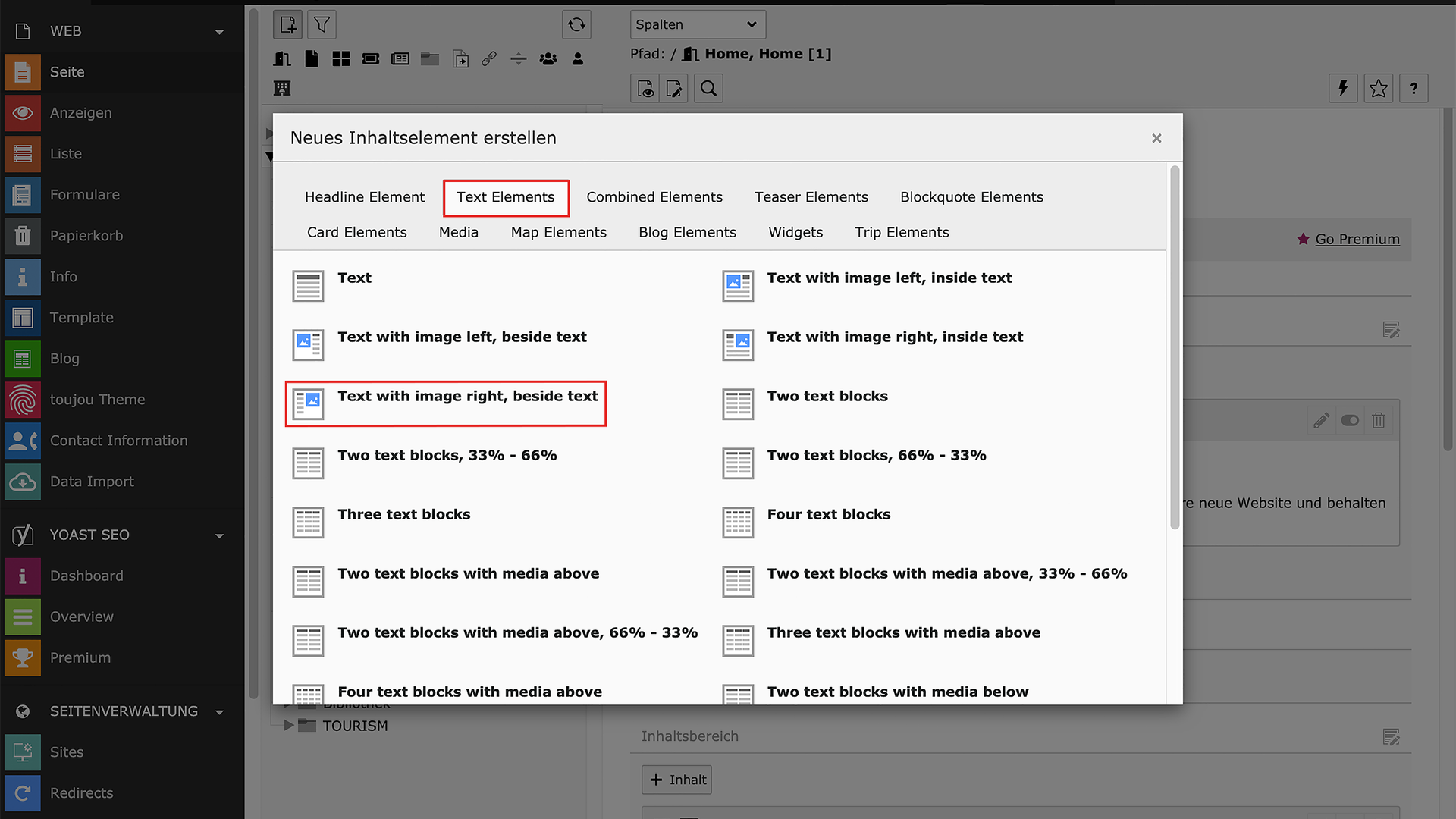Open the toujou Theme module

pyautogui.click(x=97, y=400)
